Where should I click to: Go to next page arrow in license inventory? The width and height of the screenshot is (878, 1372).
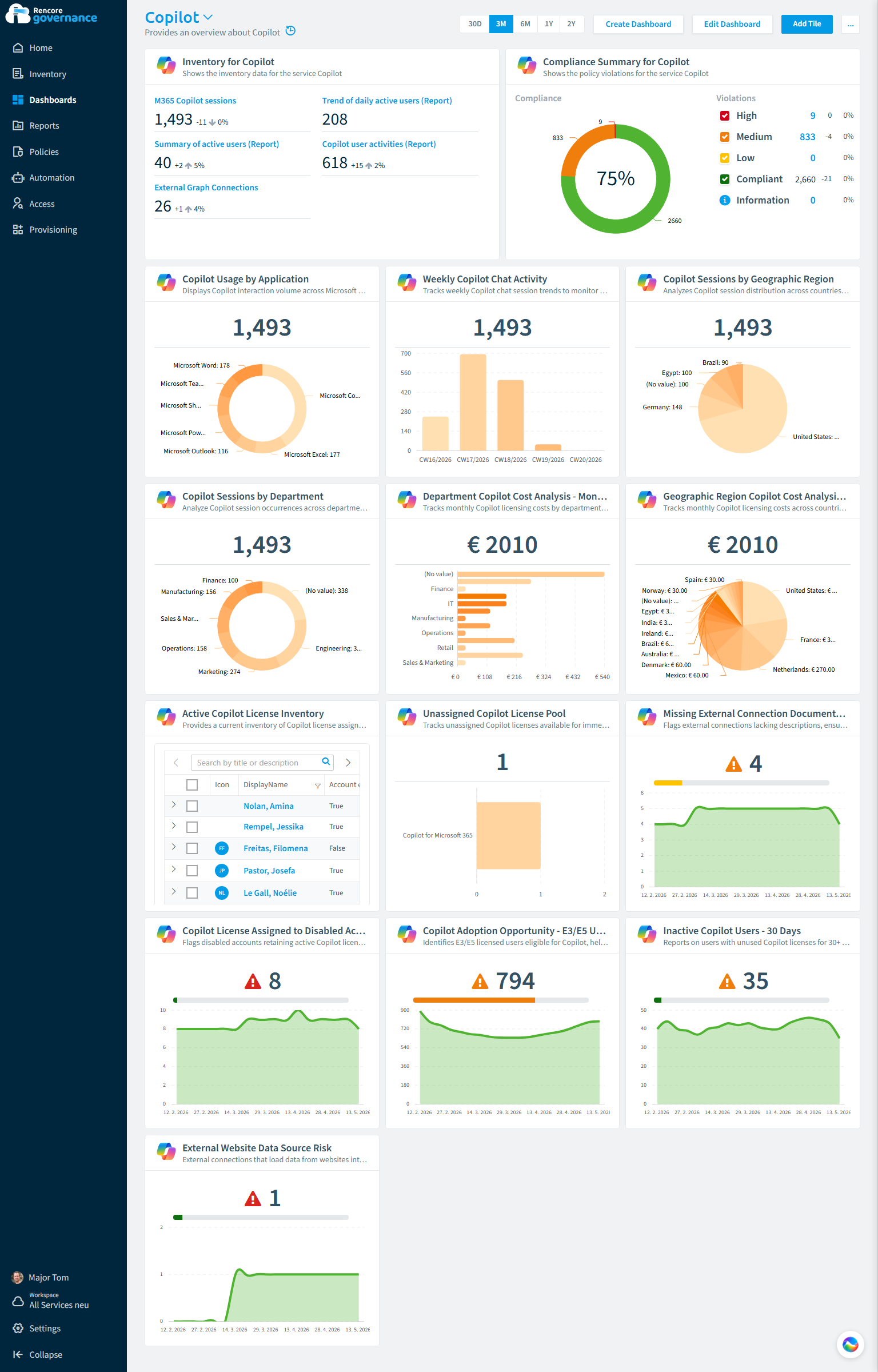click(x=348, y=763)
